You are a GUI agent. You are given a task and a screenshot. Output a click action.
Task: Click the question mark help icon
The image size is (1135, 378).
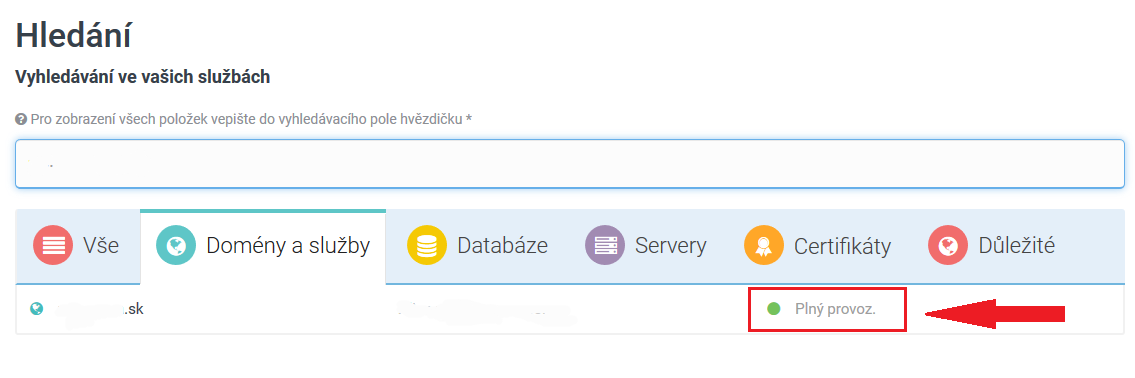21,119
